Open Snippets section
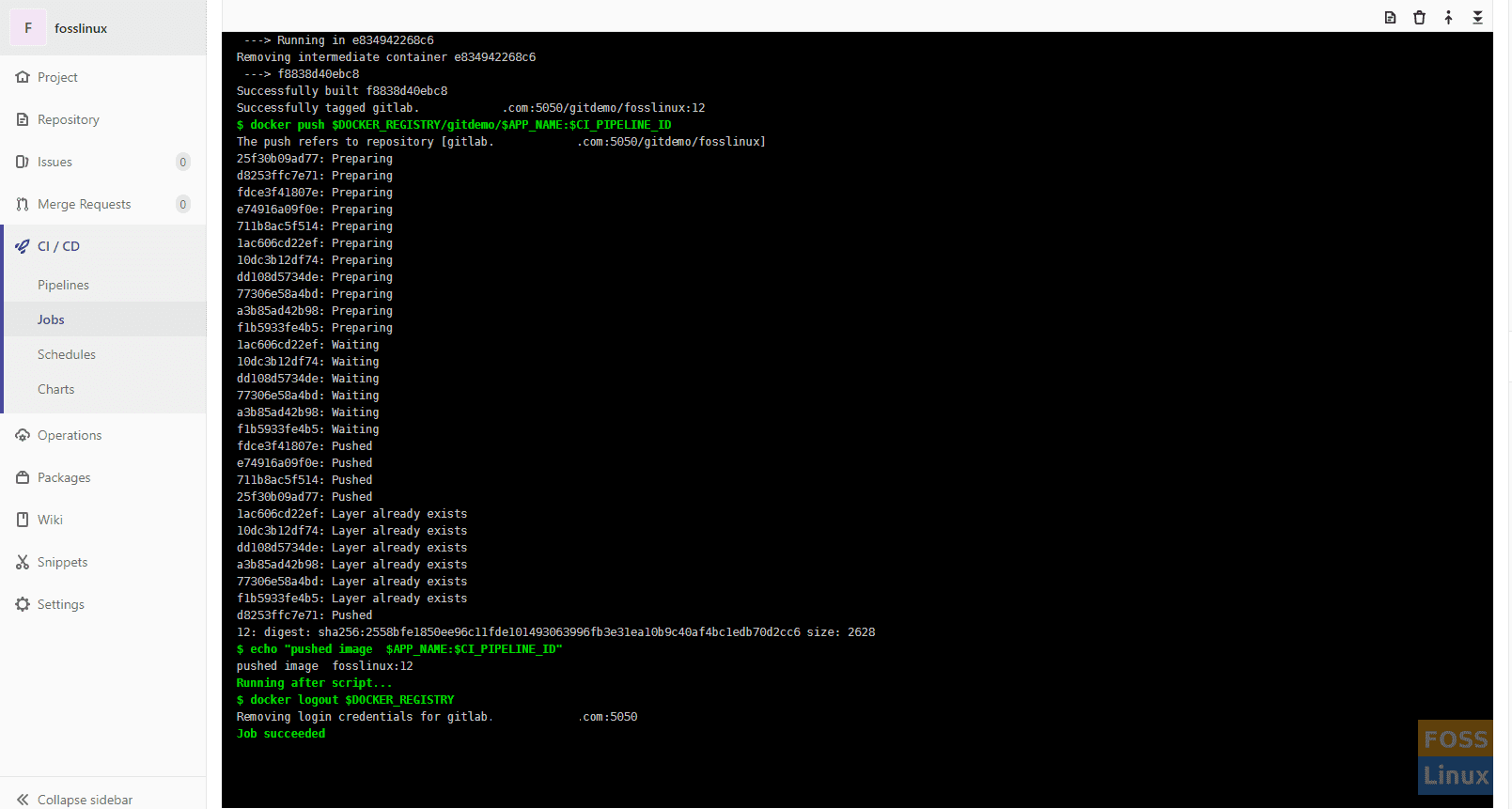1512x809 pixels. 62,562
